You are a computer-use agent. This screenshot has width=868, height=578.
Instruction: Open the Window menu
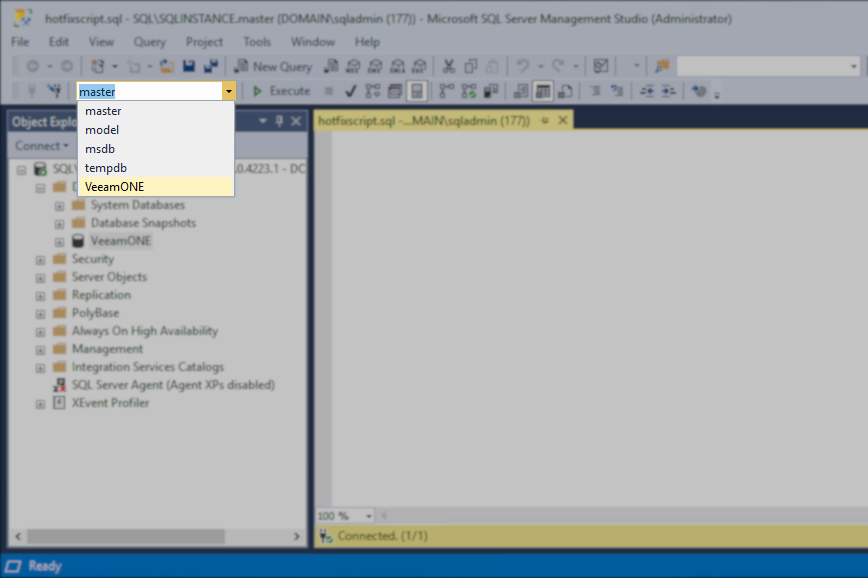pyautogui.click(x=313, y=42)
